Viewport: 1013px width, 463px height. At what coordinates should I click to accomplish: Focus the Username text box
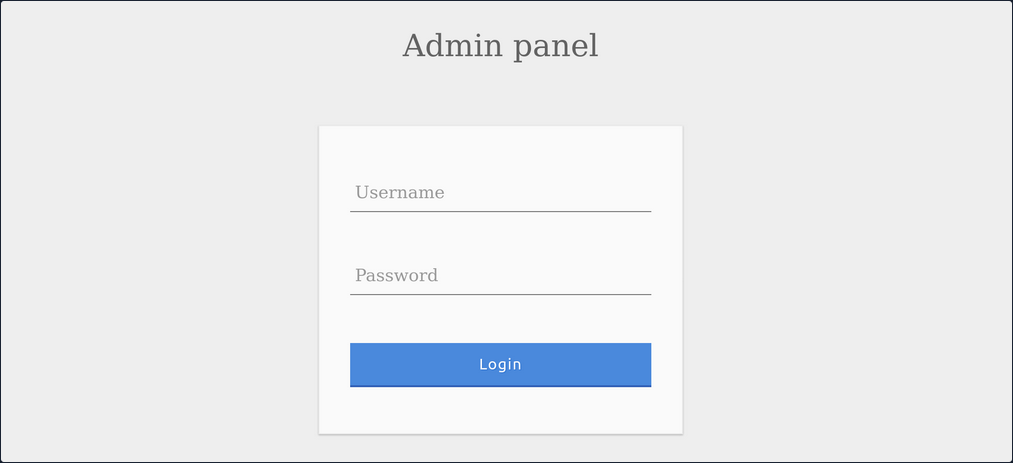500,193
